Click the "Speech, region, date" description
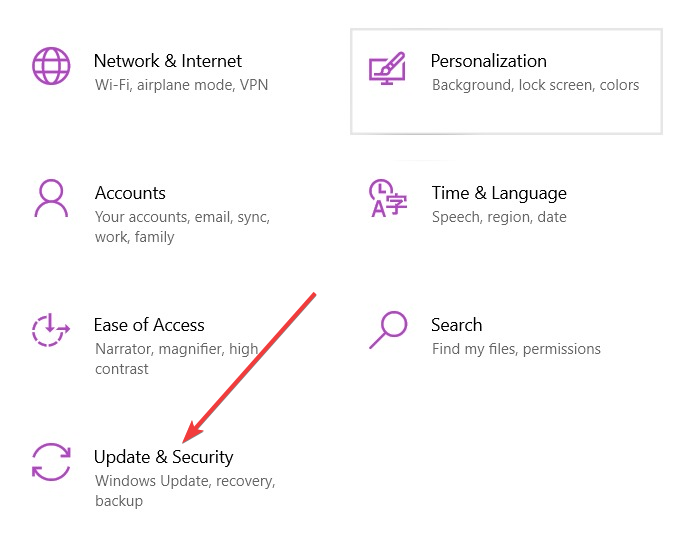691x556 pixels. tap(499, 217)
